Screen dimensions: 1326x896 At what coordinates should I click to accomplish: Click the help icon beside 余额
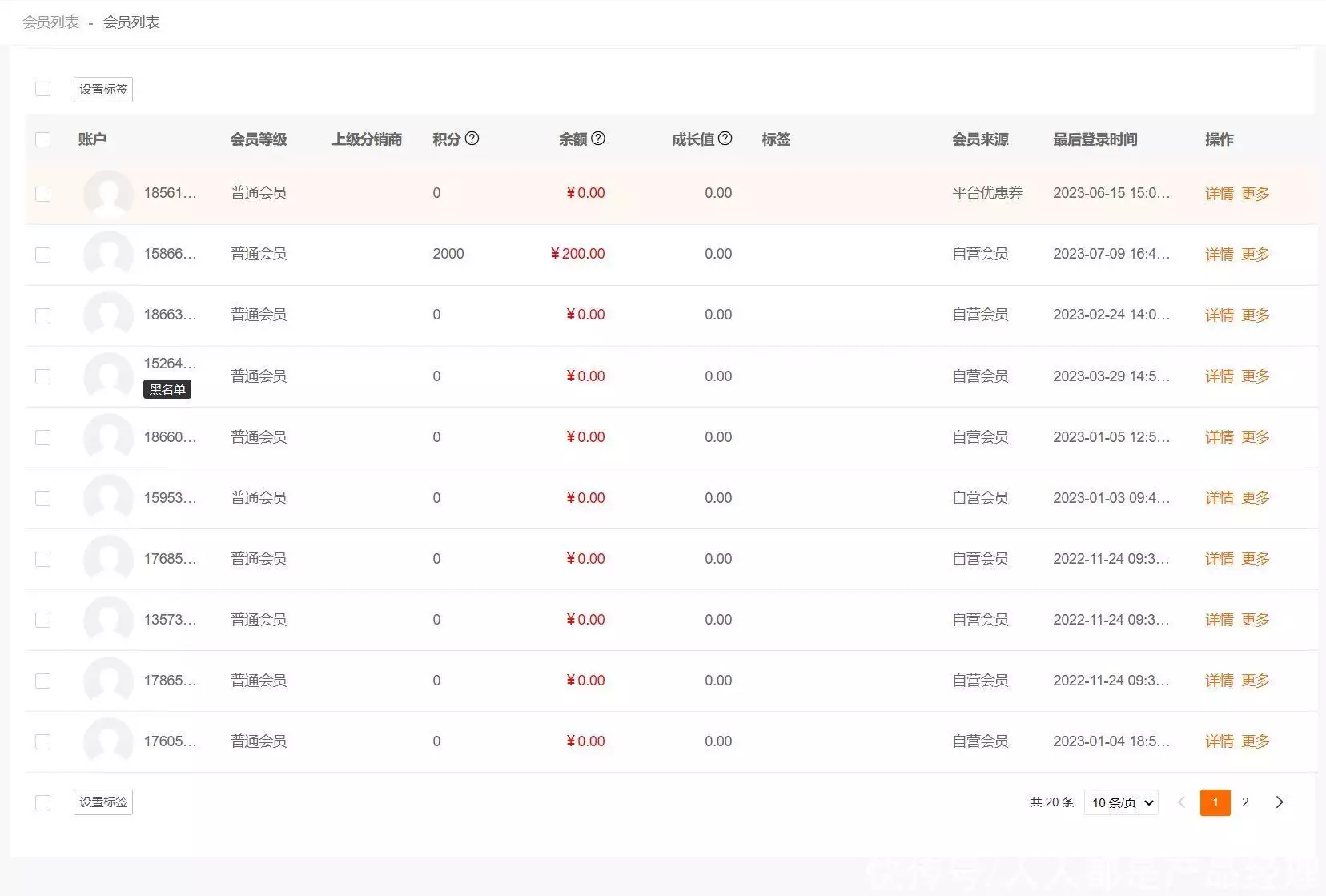[x=597, y=139]
